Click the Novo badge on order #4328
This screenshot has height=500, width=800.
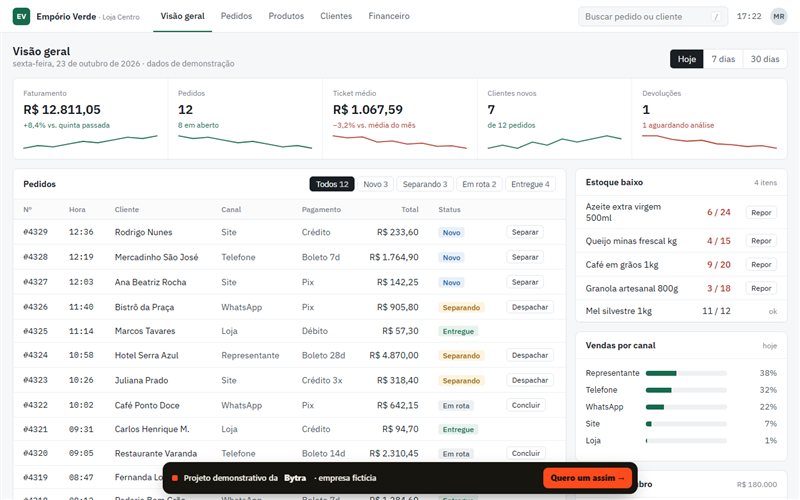[451, 258]
